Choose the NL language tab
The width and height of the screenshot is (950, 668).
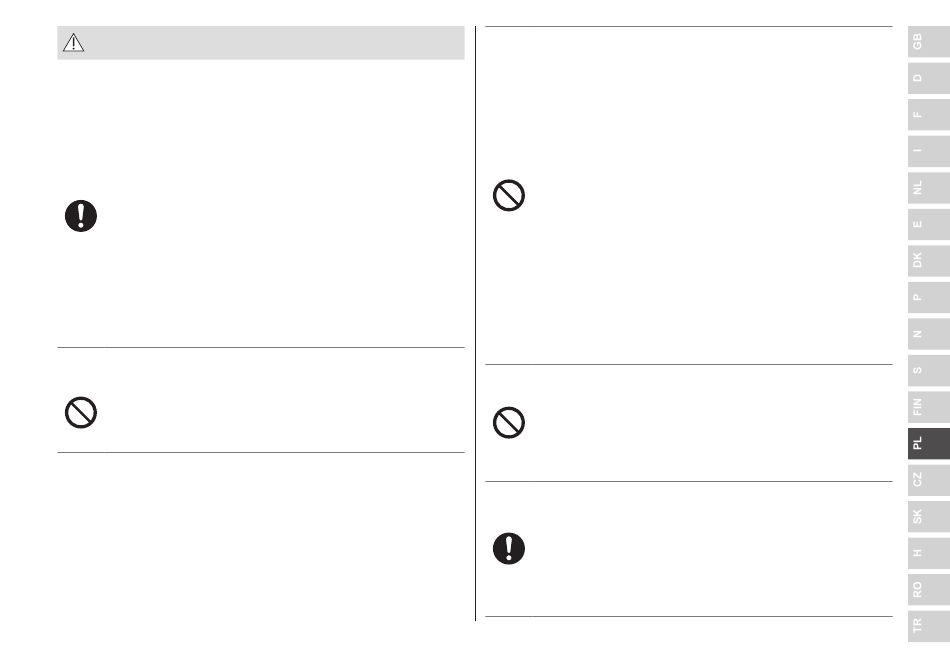[929, 188]
